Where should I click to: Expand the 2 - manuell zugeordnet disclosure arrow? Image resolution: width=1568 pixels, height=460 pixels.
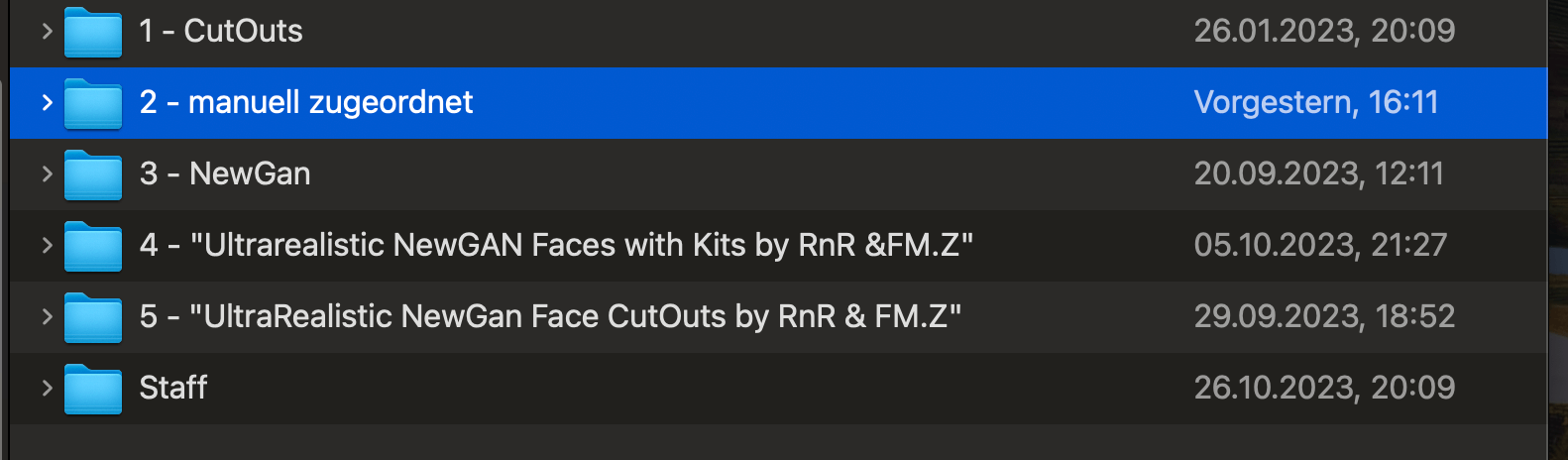(47, 102)
